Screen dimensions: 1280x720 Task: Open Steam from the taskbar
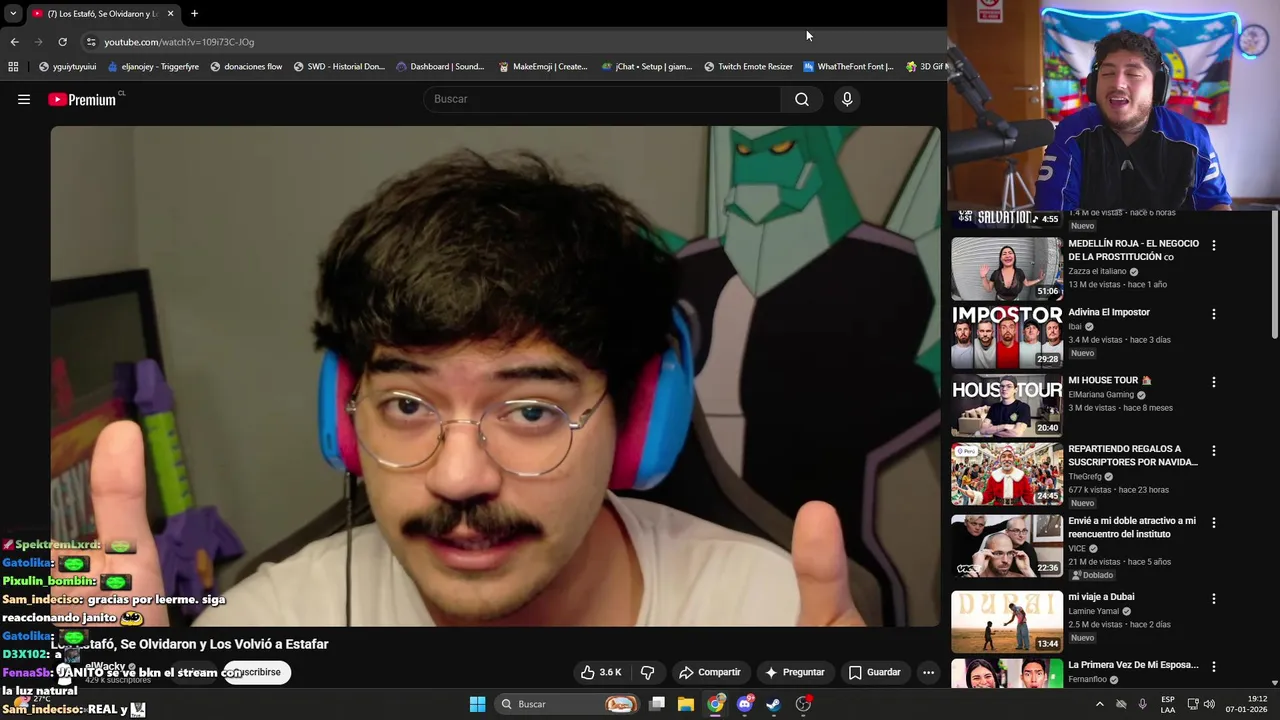[x=774, y=704]
